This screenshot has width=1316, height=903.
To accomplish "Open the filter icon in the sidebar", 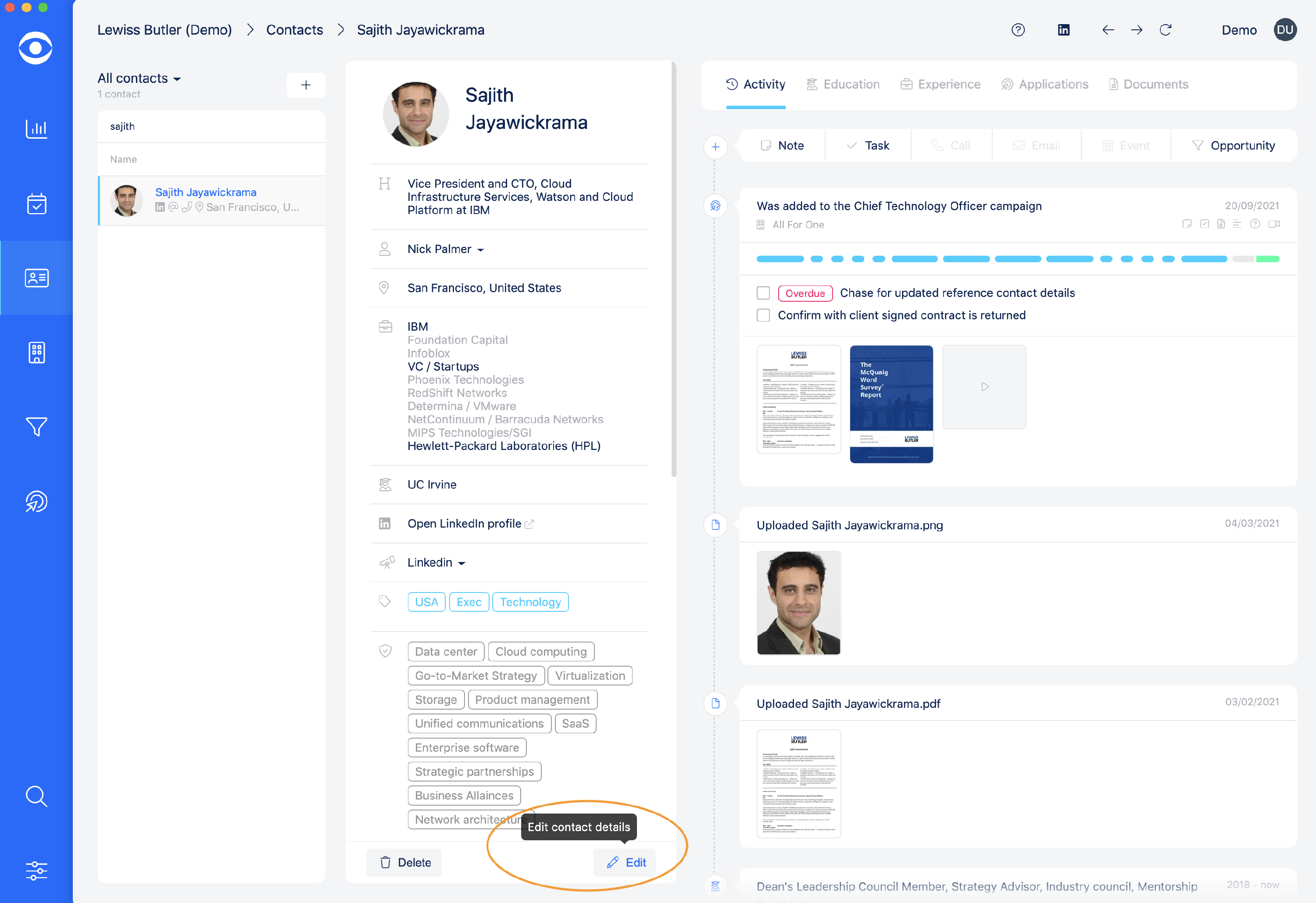I will 36,426.
